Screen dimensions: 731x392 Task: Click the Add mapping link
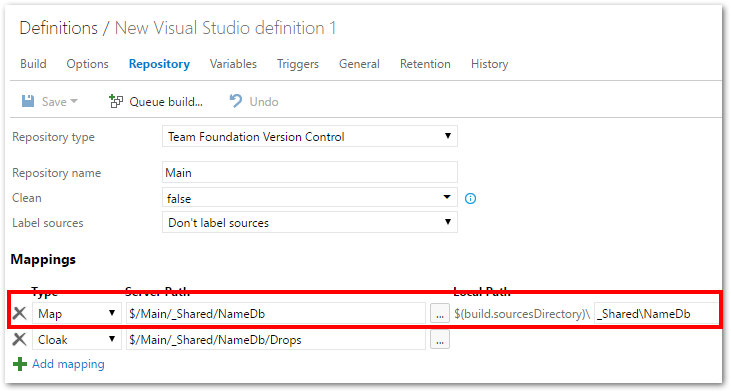pos(68,364)
